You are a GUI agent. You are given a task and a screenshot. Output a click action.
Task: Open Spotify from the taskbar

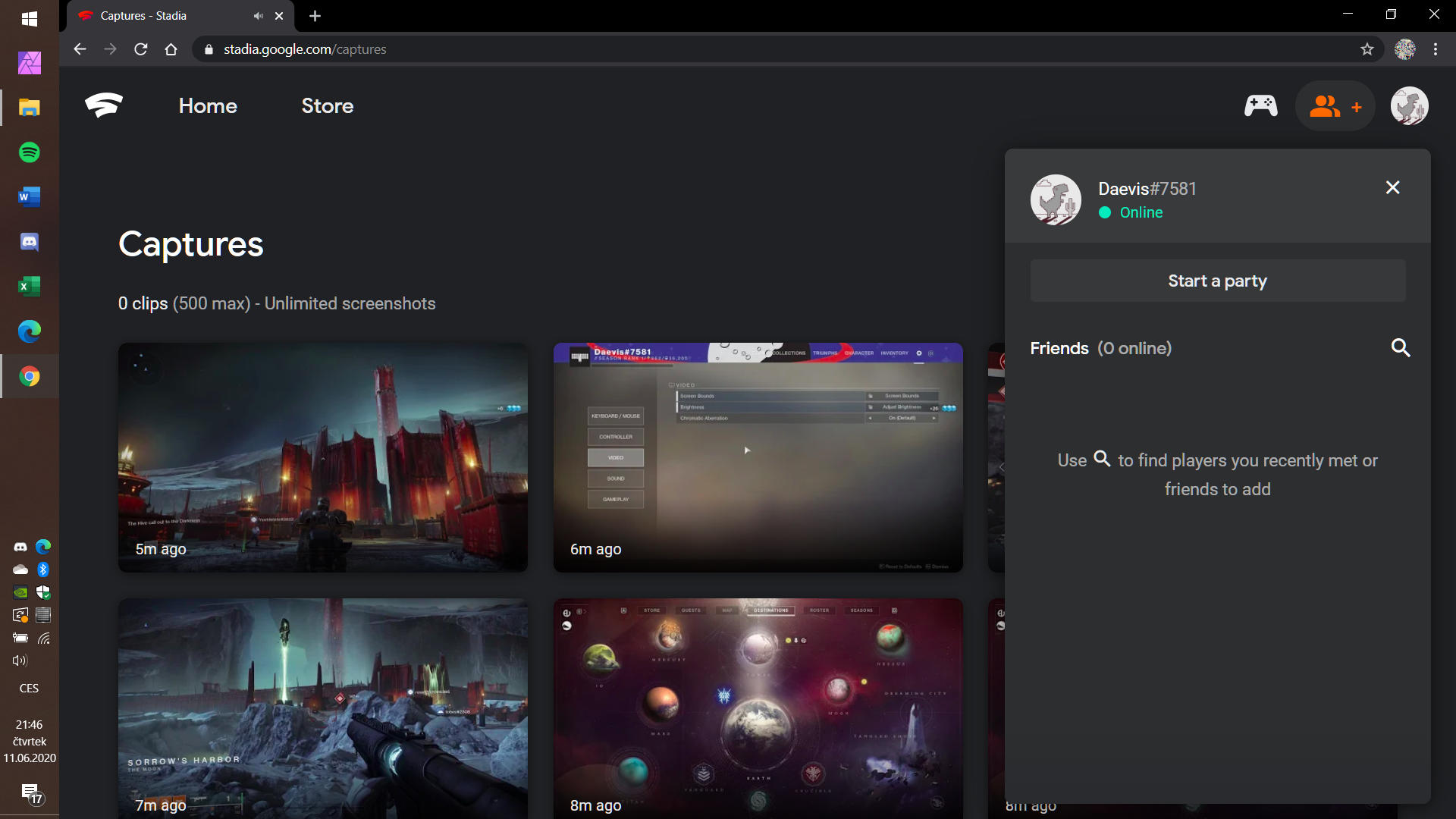tap(30, 152)
